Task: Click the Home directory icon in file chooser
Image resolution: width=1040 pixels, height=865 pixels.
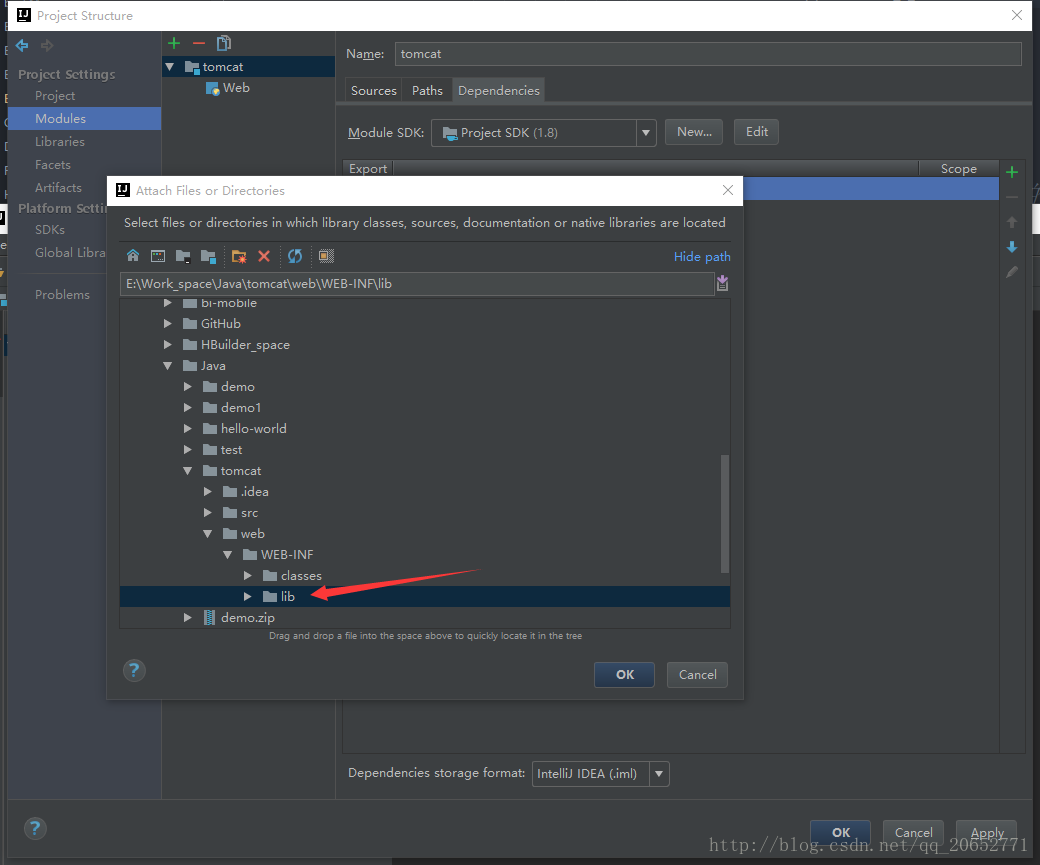Action: (x=133, y=256)
